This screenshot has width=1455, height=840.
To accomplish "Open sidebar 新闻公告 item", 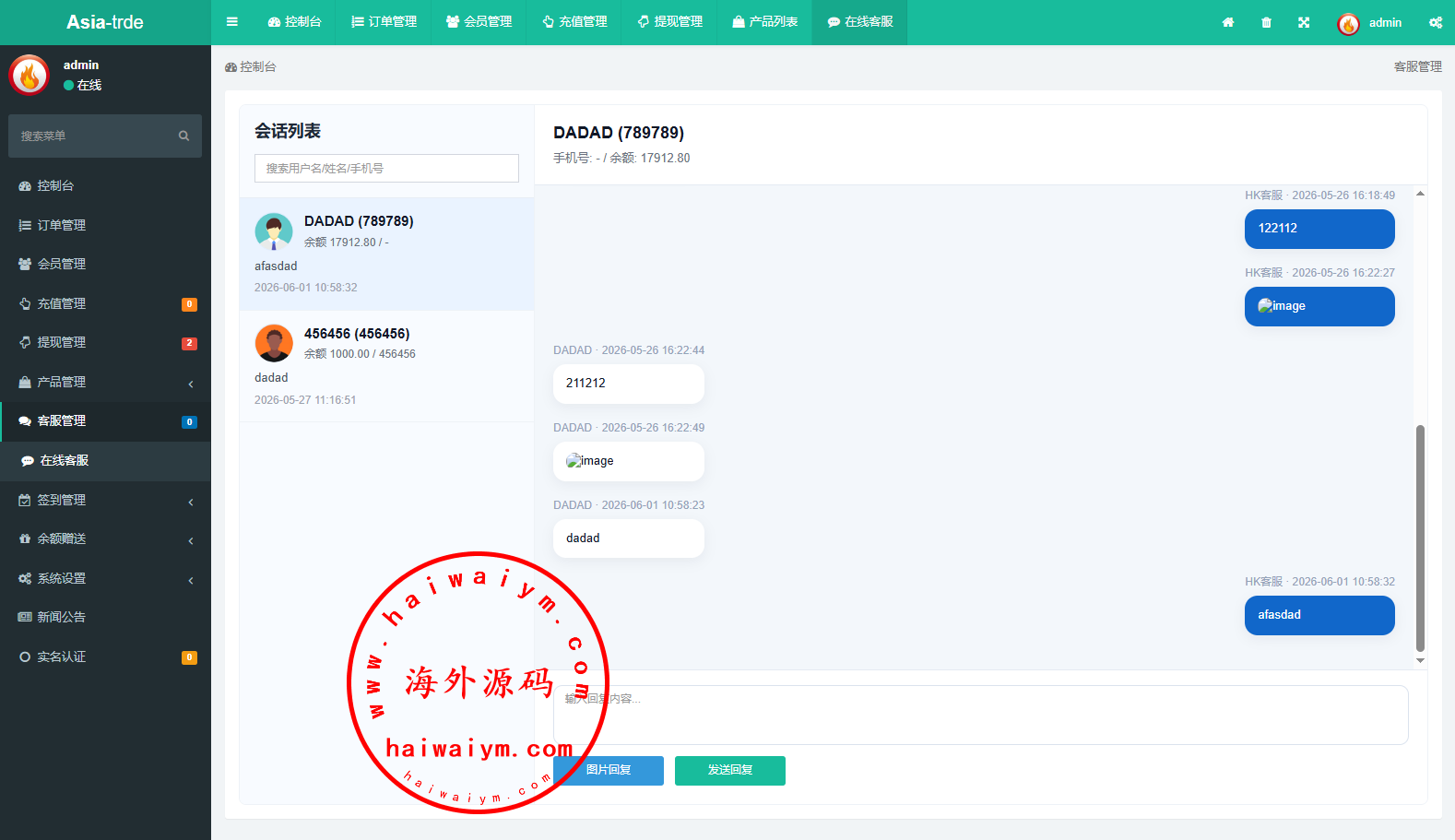I will point(105,617).
